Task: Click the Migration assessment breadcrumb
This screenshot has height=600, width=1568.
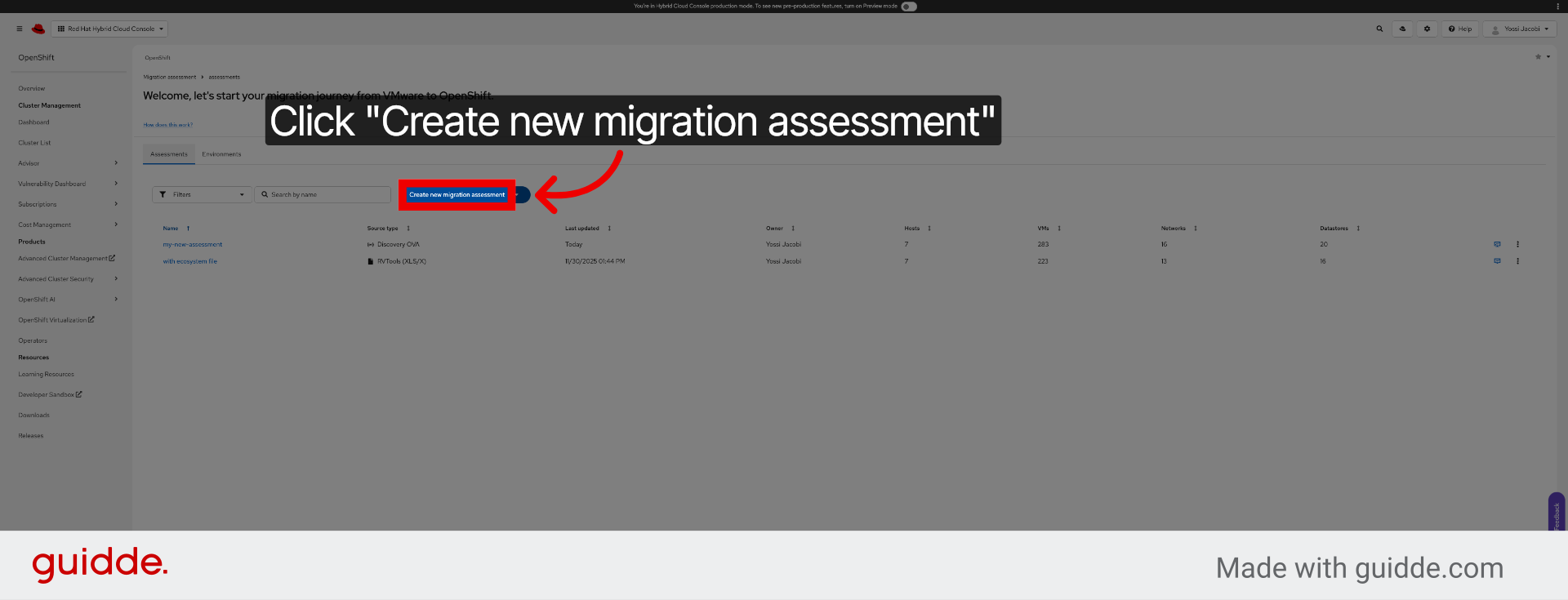Action: tap(170, 77)
